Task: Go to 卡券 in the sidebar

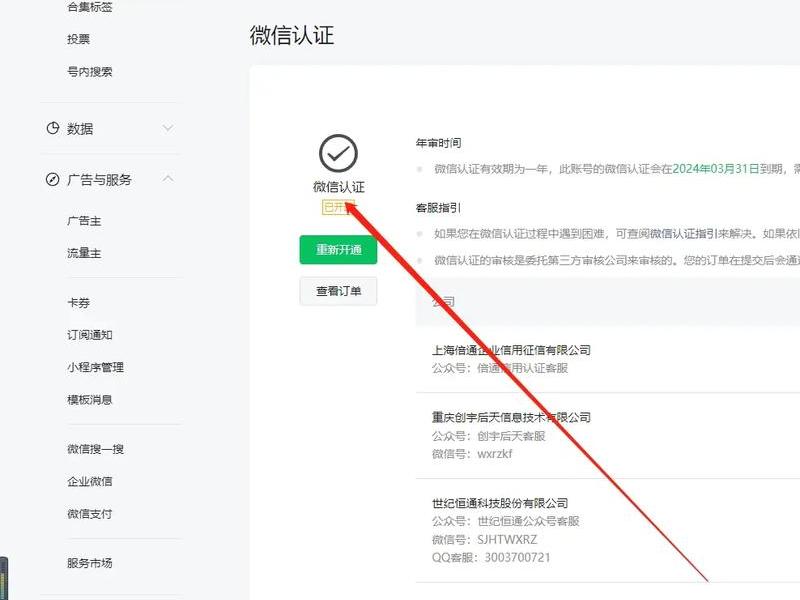Action: click(x=79, y=303)
